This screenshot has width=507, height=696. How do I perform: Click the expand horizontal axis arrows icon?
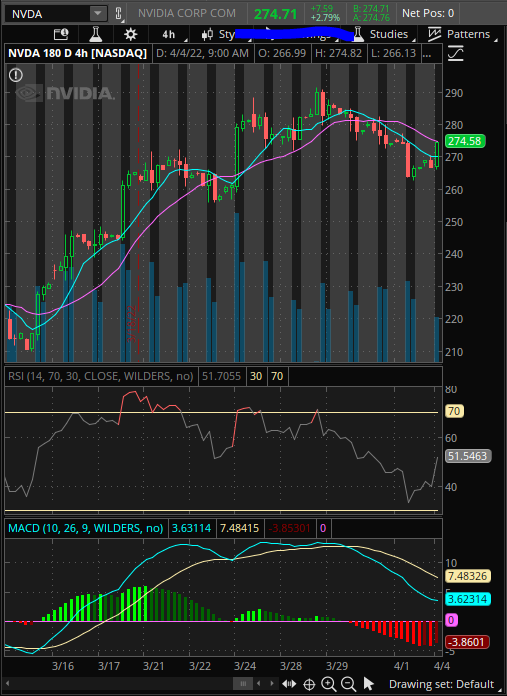pos(289,684)
